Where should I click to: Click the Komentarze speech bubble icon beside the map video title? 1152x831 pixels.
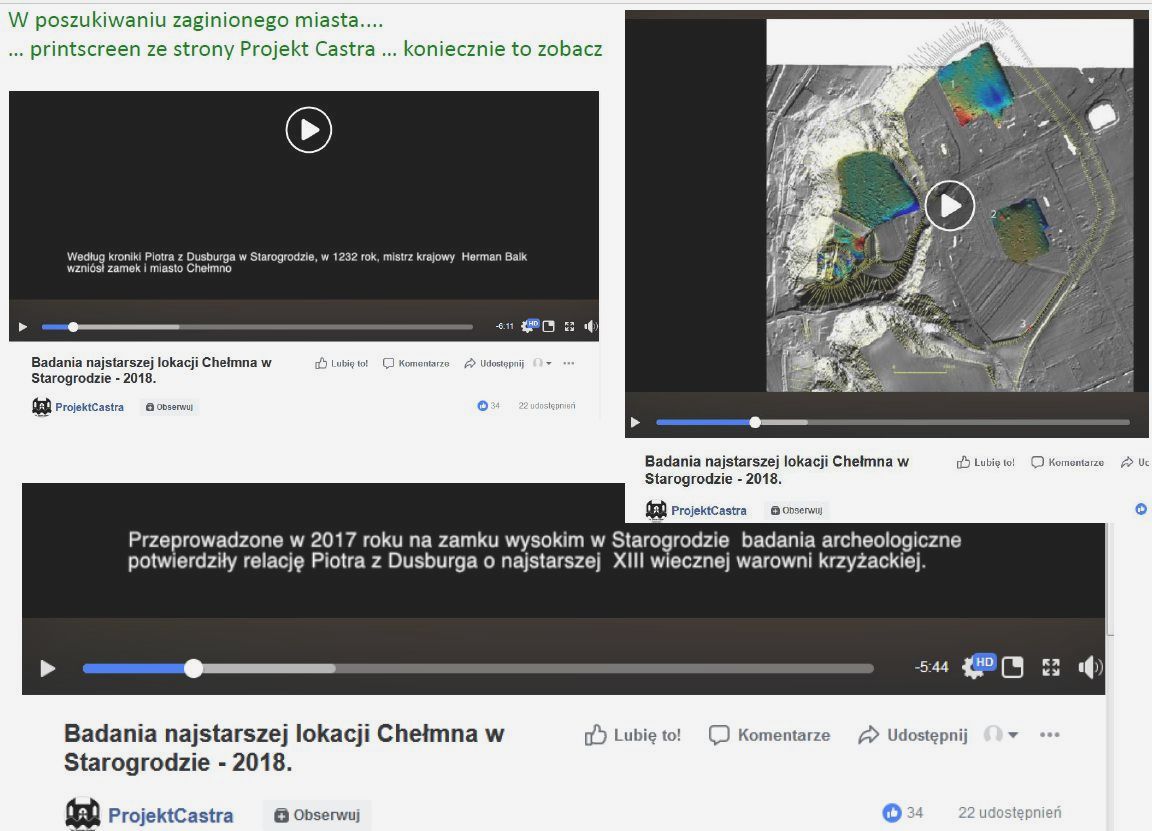pos(1037,462)
